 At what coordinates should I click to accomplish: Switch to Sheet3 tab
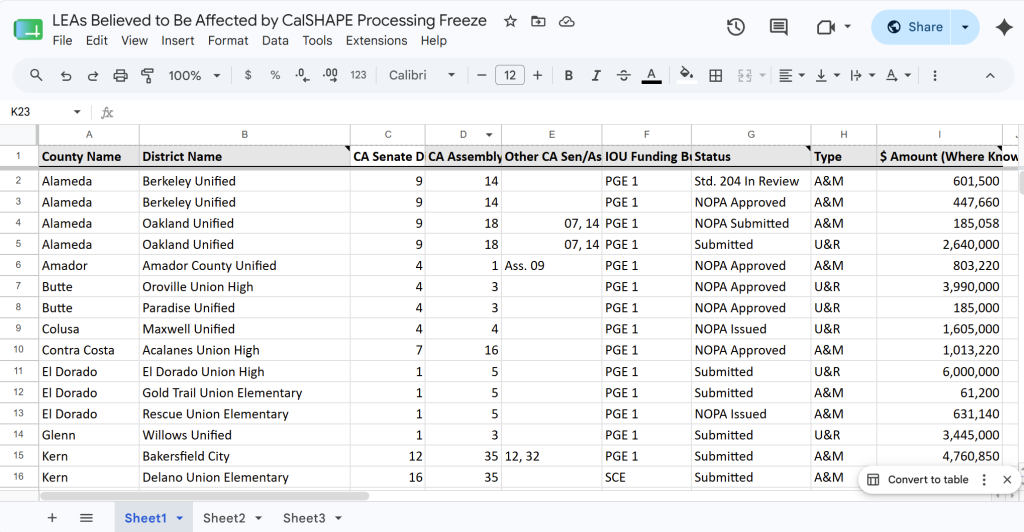click(304, 518)
